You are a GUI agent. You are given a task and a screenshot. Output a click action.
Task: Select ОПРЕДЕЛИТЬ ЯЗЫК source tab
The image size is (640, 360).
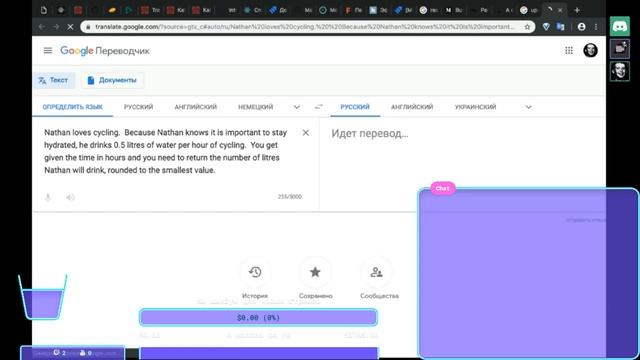(x=73, y=107)
